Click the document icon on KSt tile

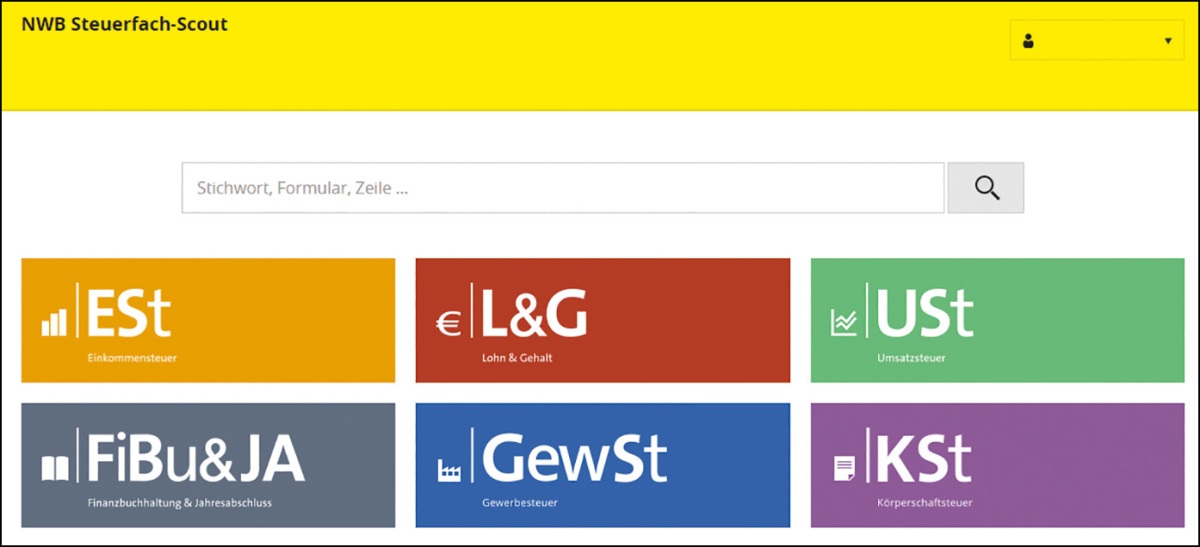pos(844,468)
